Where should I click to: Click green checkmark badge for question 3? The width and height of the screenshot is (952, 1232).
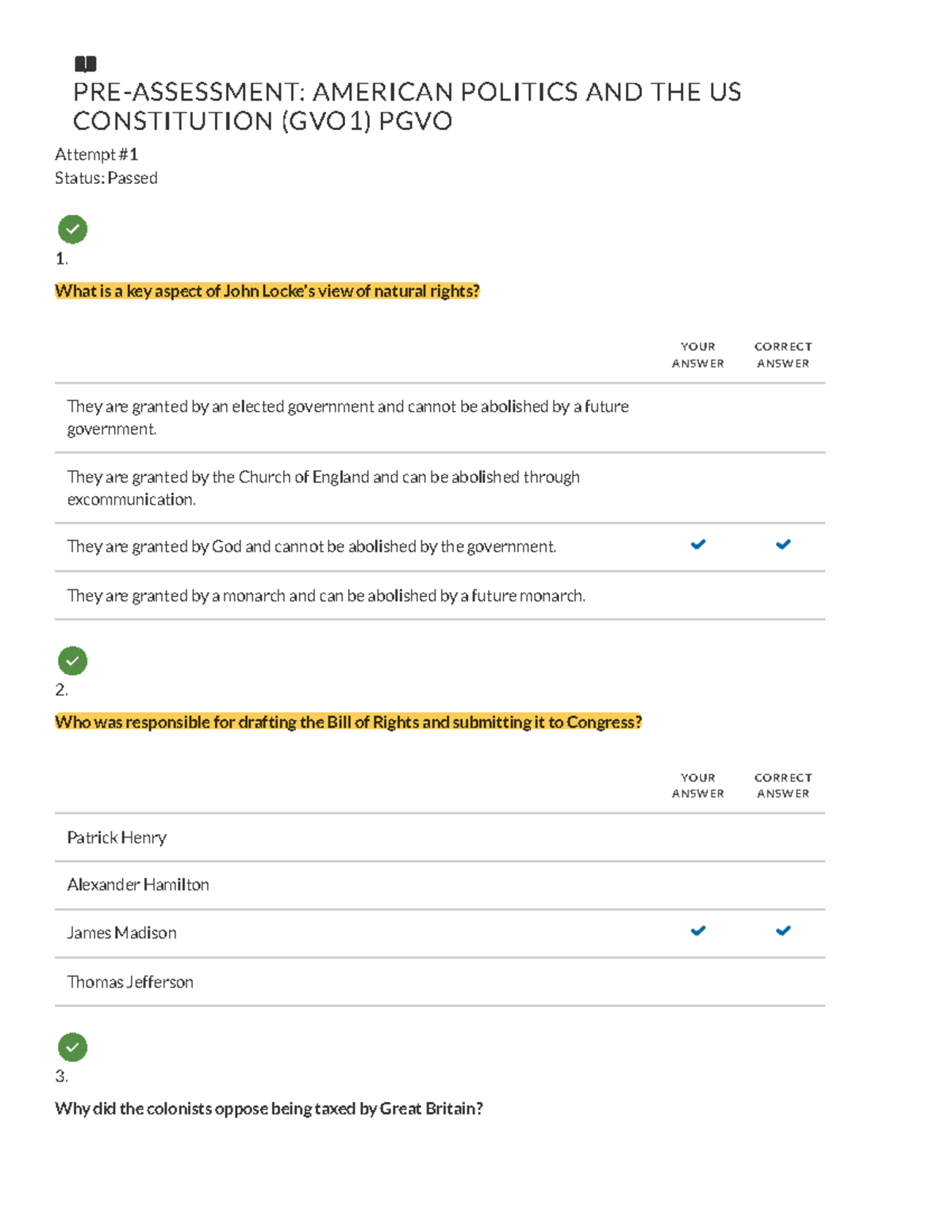[72, 1047]
